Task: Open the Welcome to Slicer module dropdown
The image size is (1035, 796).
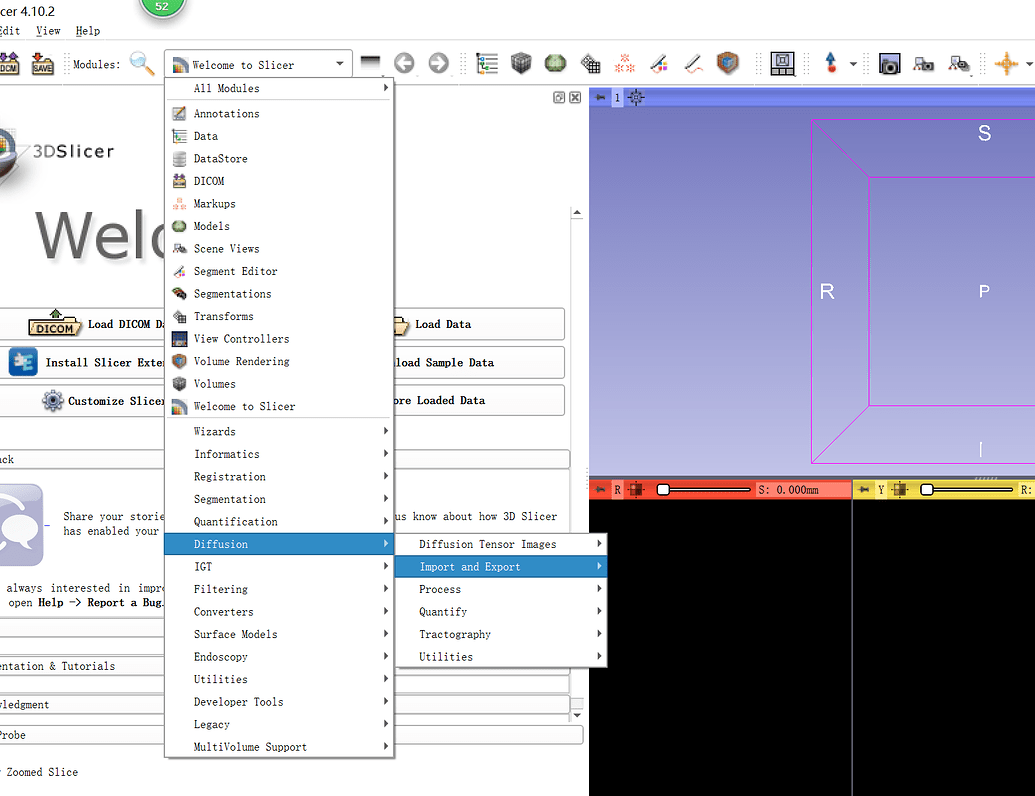Action: click(258, 65)
